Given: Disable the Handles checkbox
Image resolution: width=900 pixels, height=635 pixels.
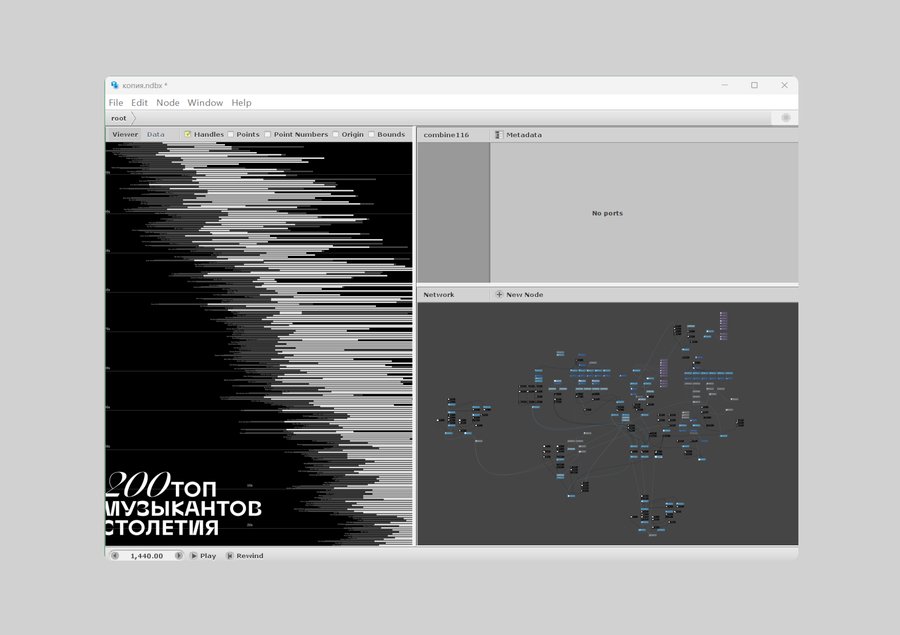Looking at the screenshot, I should (188, 134).
